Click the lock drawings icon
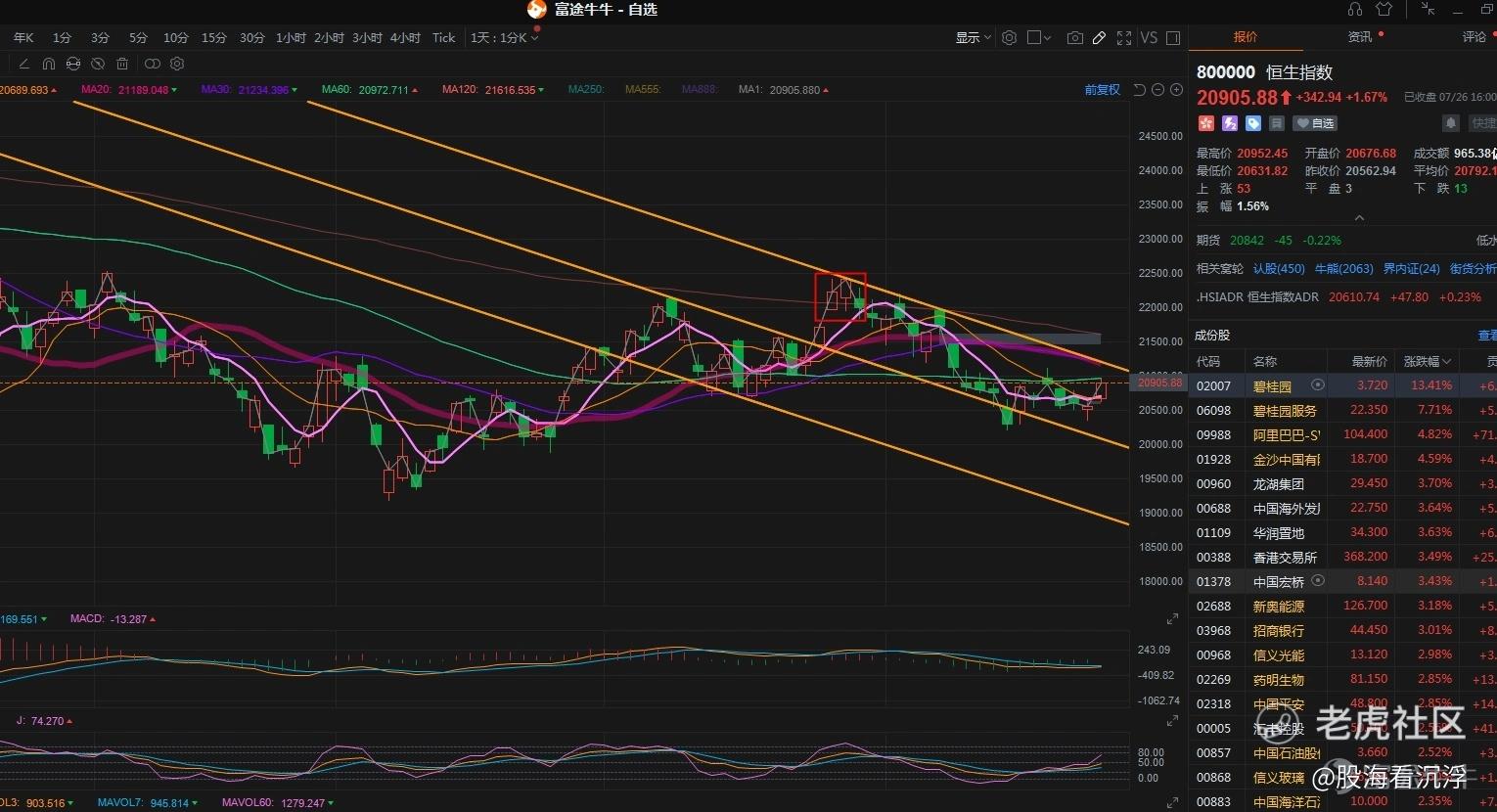This screenshot has width=1497, height=812. pos(73,64)
